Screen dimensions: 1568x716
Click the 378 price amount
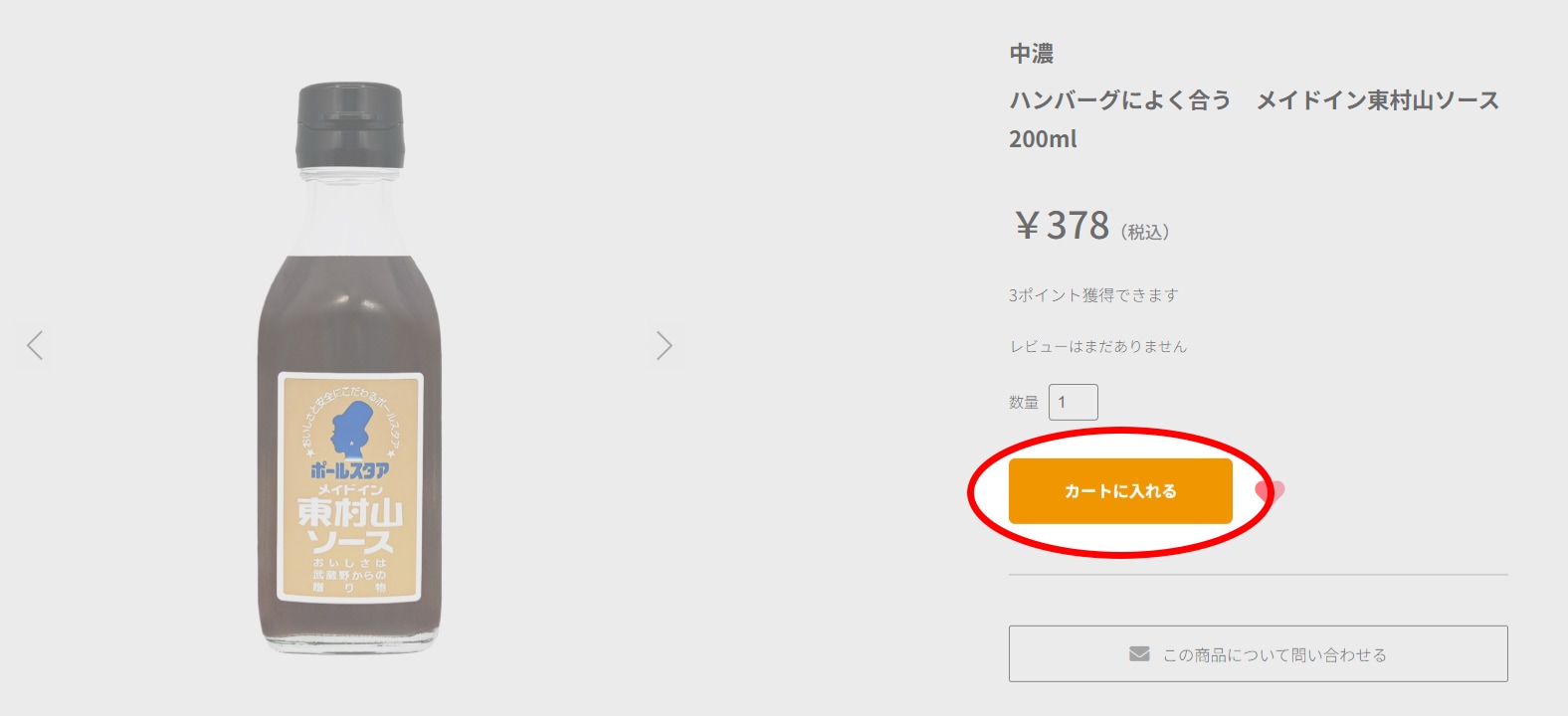coord(1078,226)
